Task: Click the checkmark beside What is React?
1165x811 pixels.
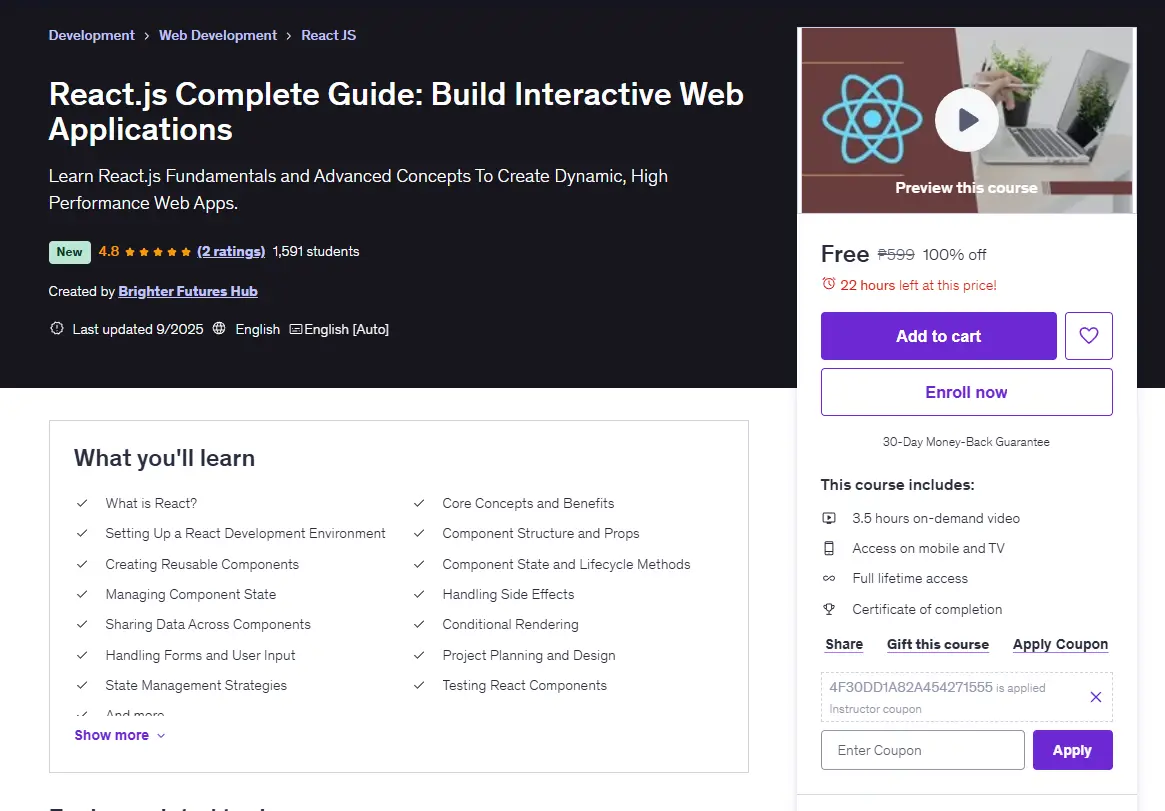Action: [82, 503]
